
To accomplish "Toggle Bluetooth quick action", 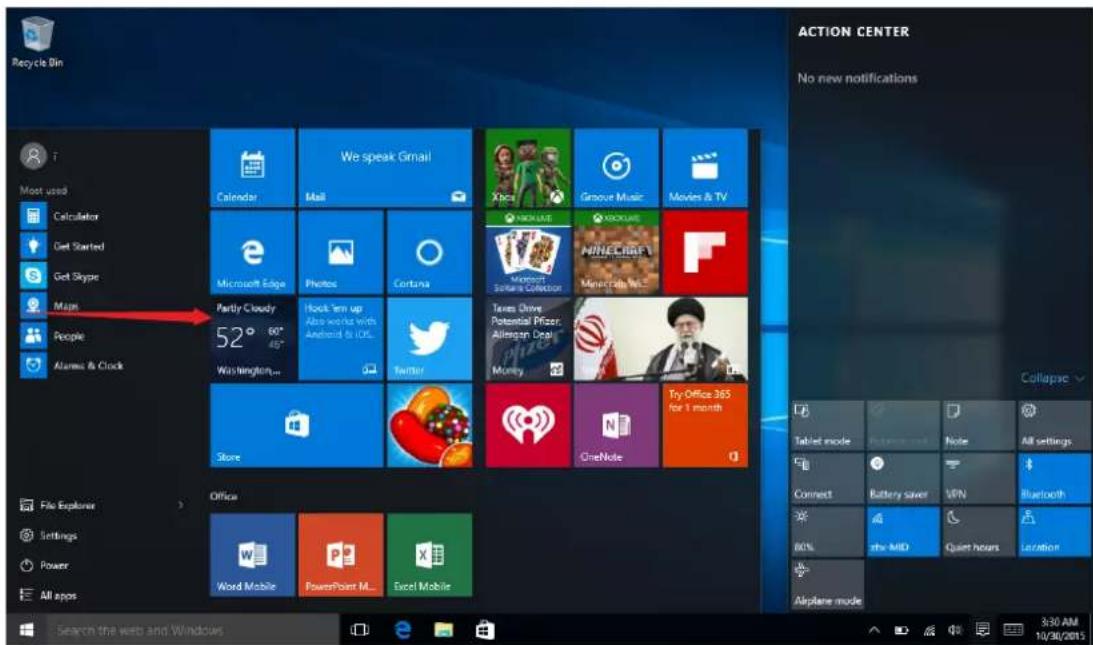I will click(x=1053, y=478).
